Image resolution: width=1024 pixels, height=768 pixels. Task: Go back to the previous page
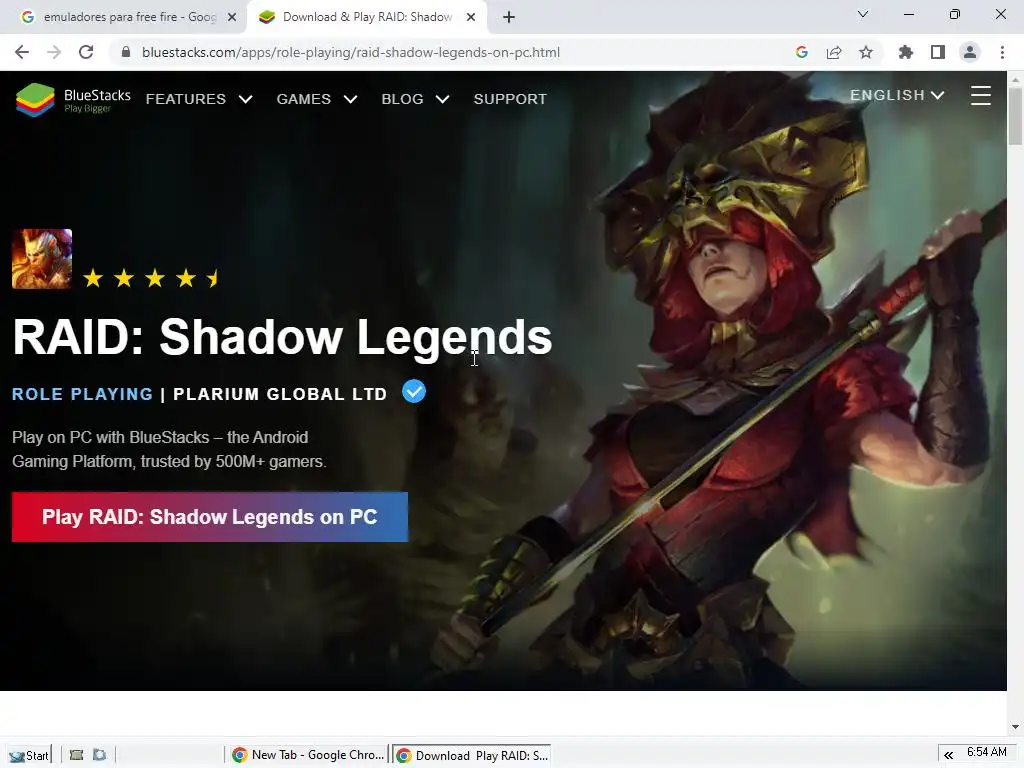pos(22,52)
